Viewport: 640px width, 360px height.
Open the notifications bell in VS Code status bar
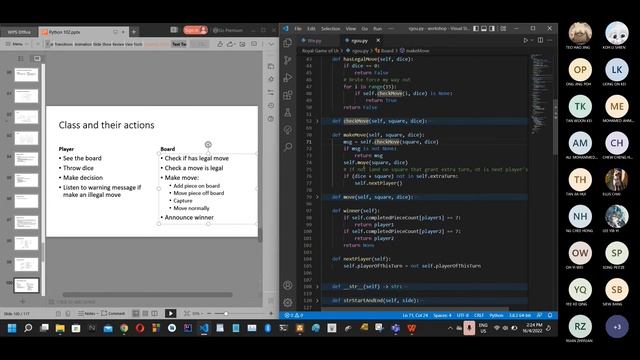(550, 315)
